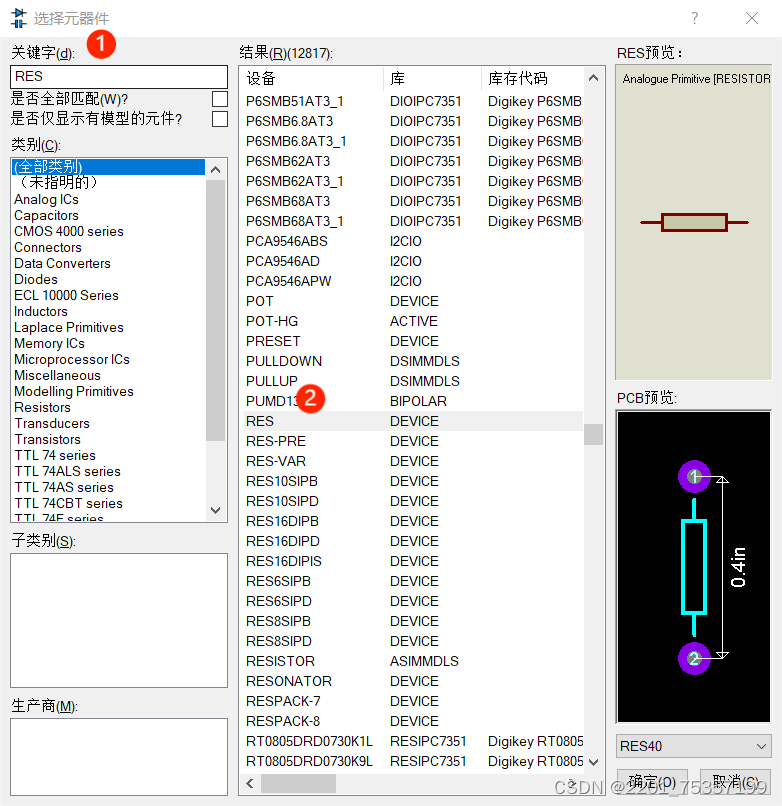Select the RESPACK-8 result row

click(x=413, y=721)
